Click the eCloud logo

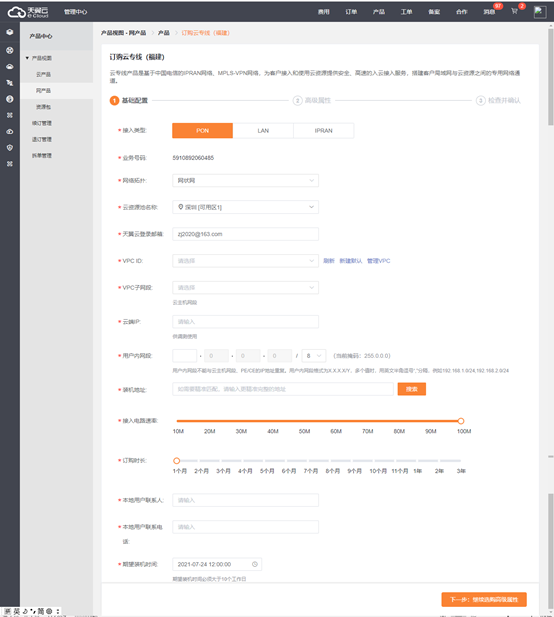tap(28, 12)
